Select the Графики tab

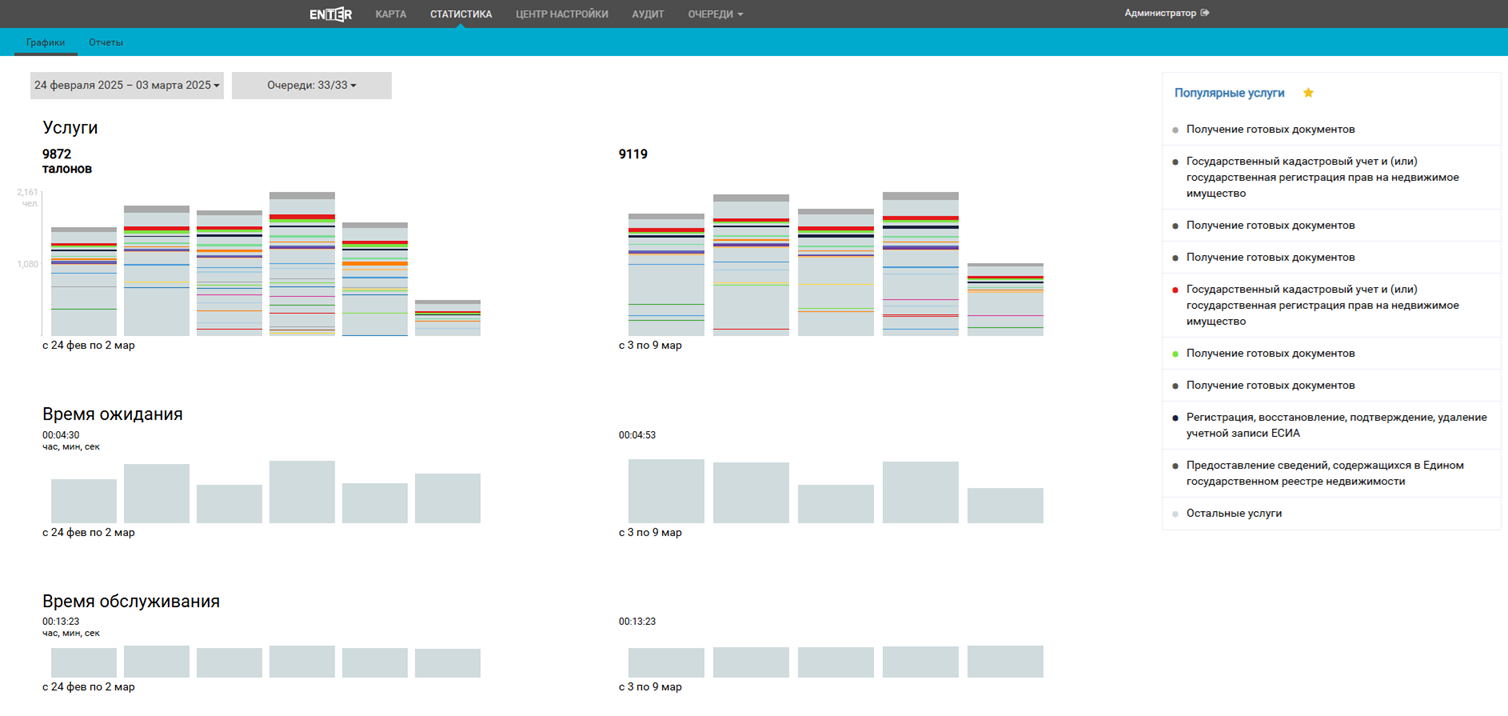point(46,43)
